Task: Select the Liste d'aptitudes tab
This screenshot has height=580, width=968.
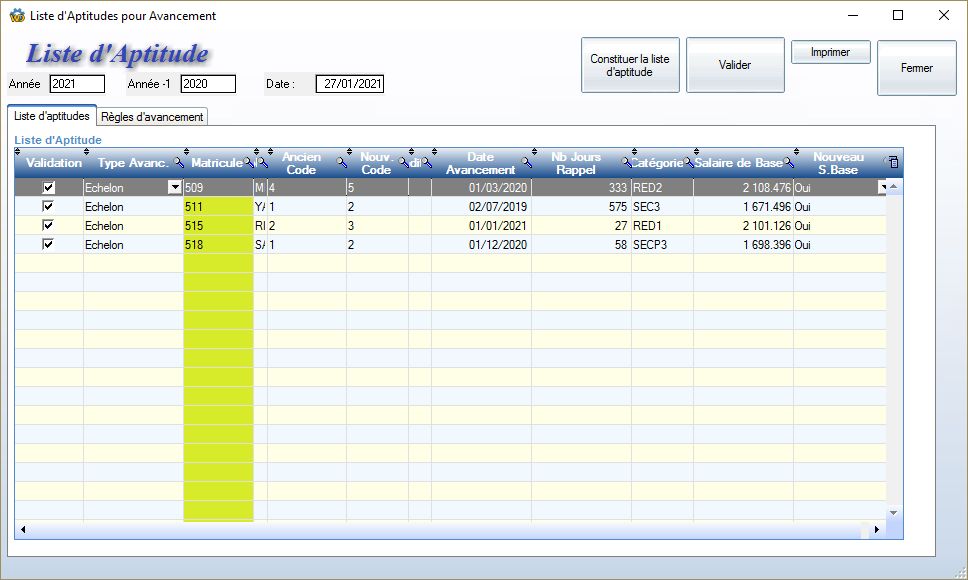Action: tap(52, 116)
